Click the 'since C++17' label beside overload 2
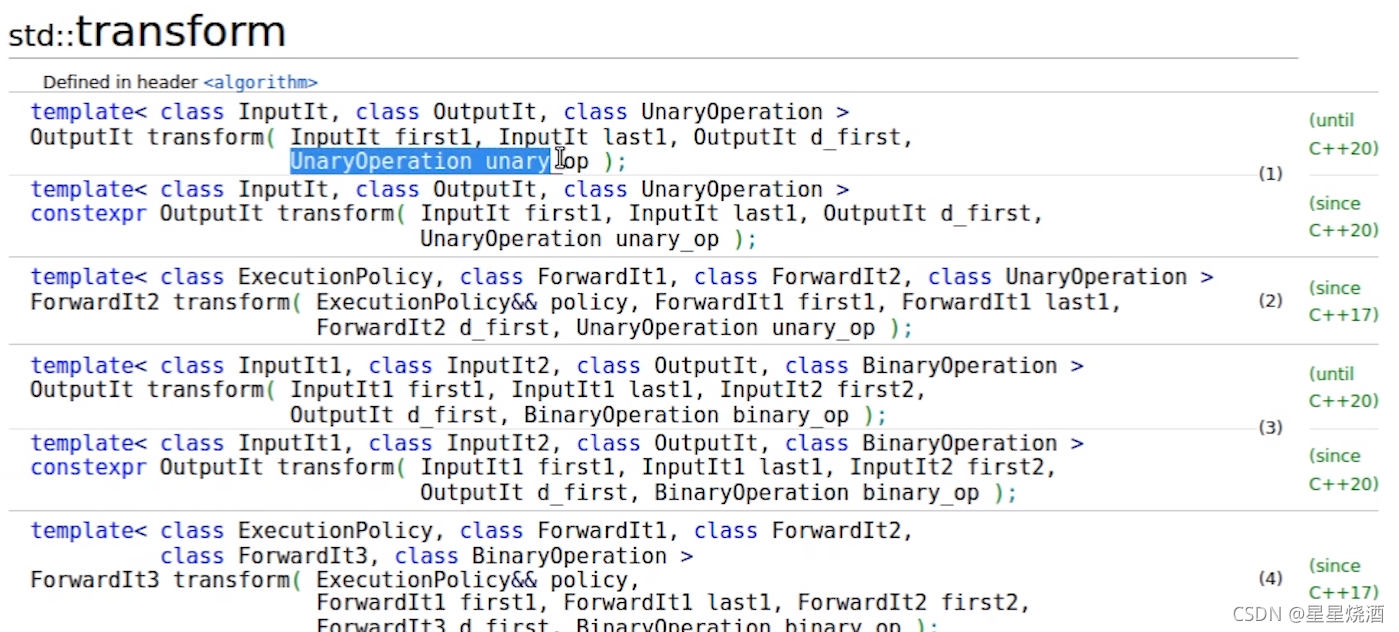The width and height of the screenshot is (1399, 632). point(1343,301)
